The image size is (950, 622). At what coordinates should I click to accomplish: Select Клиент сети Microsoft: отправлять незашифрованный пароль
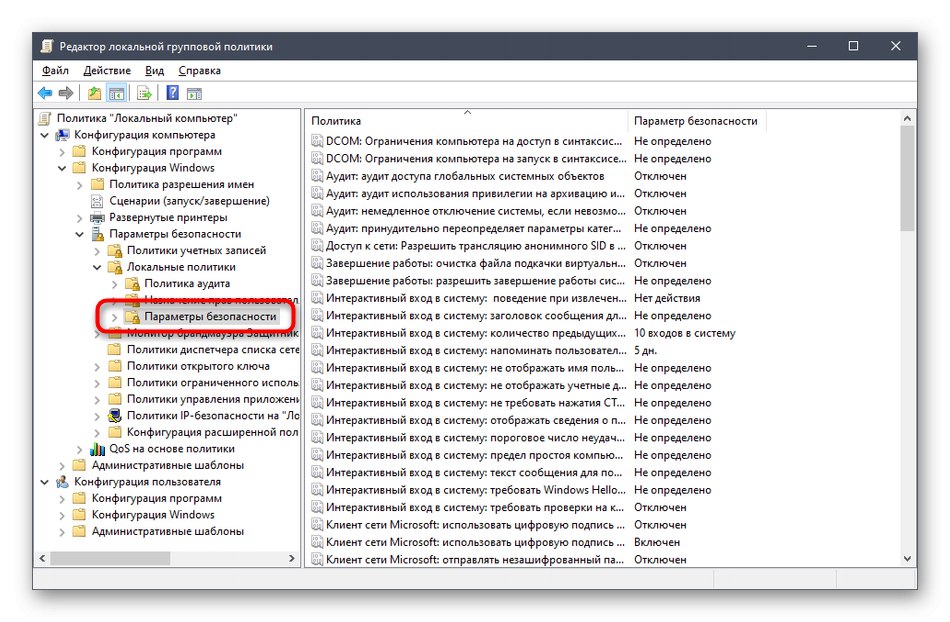pyautogui.click(x=474, y=560)
